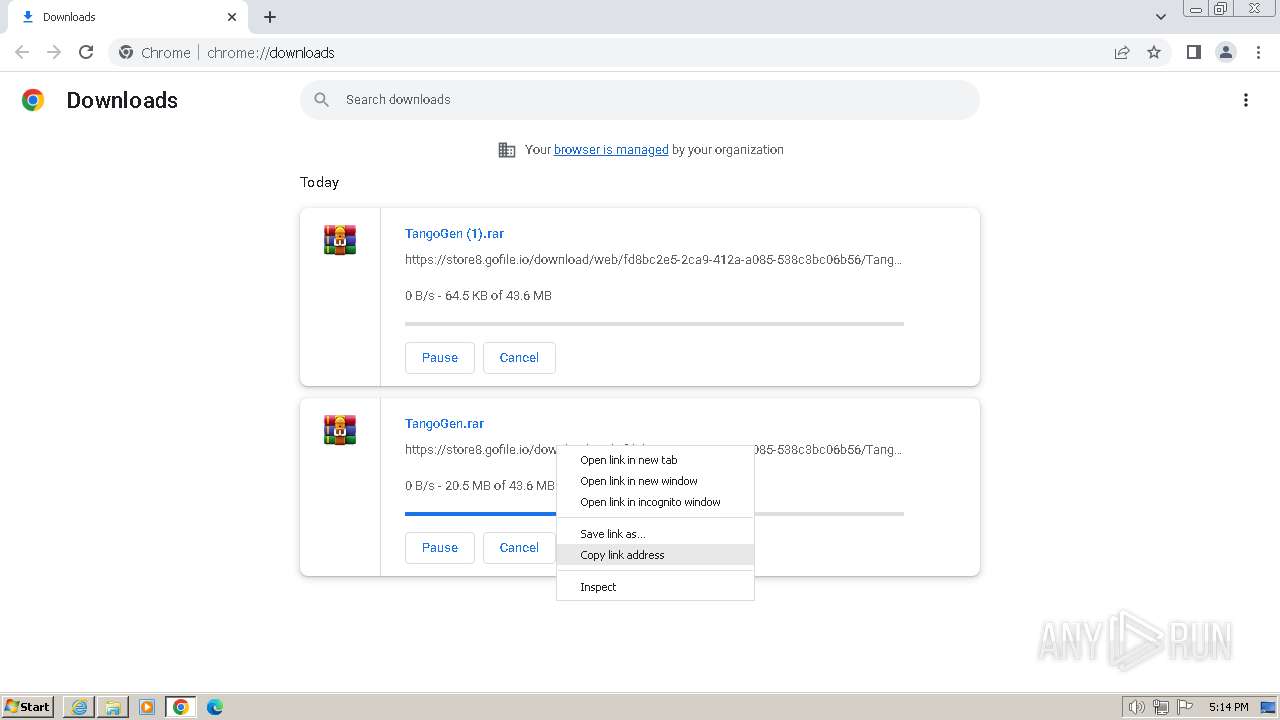
Task: Click the browser forward arrow
Action: click(x=54, y=52)
